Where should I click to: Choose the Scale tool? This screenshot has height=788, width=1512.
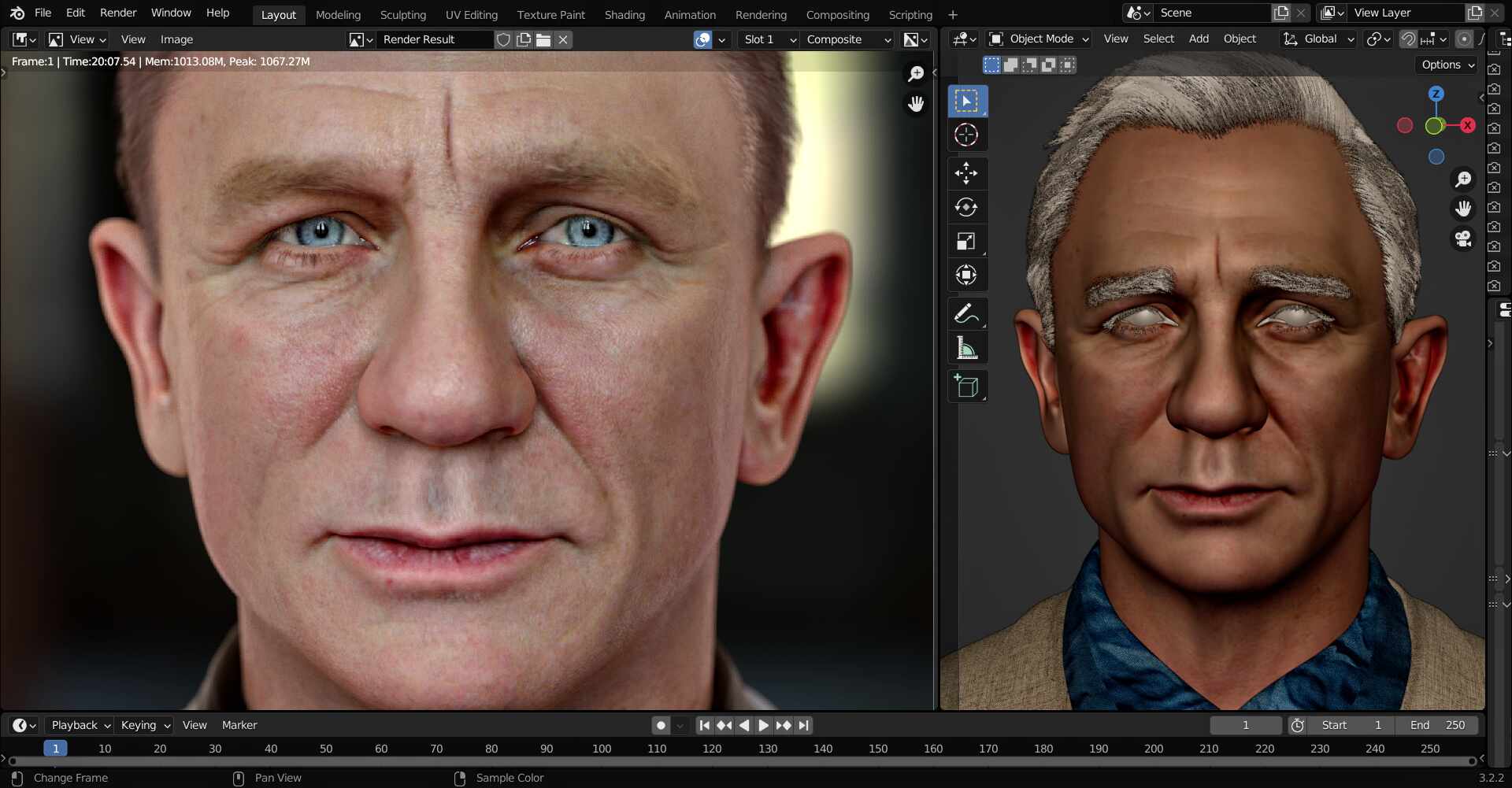[966, 241]
